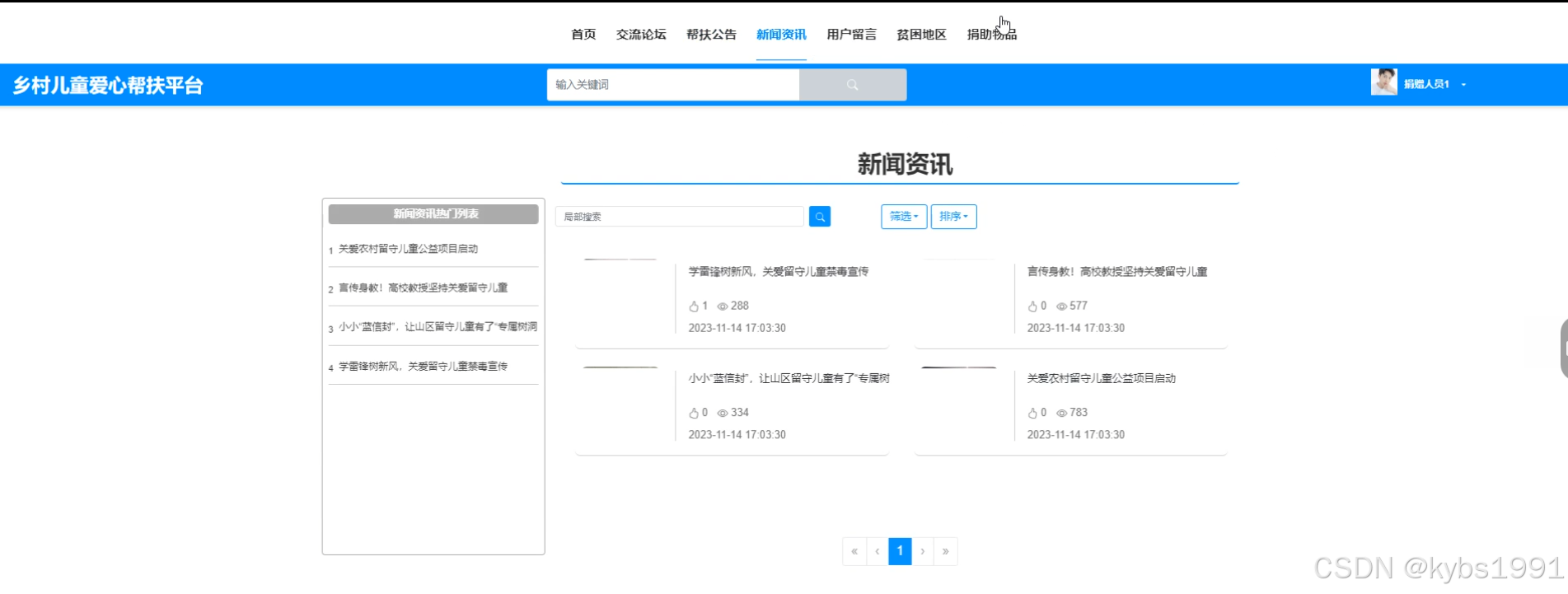This screenshot has width=1568, height=594.
Task: Open the 筛选 dropdown
Action: (x=904, y=217)
